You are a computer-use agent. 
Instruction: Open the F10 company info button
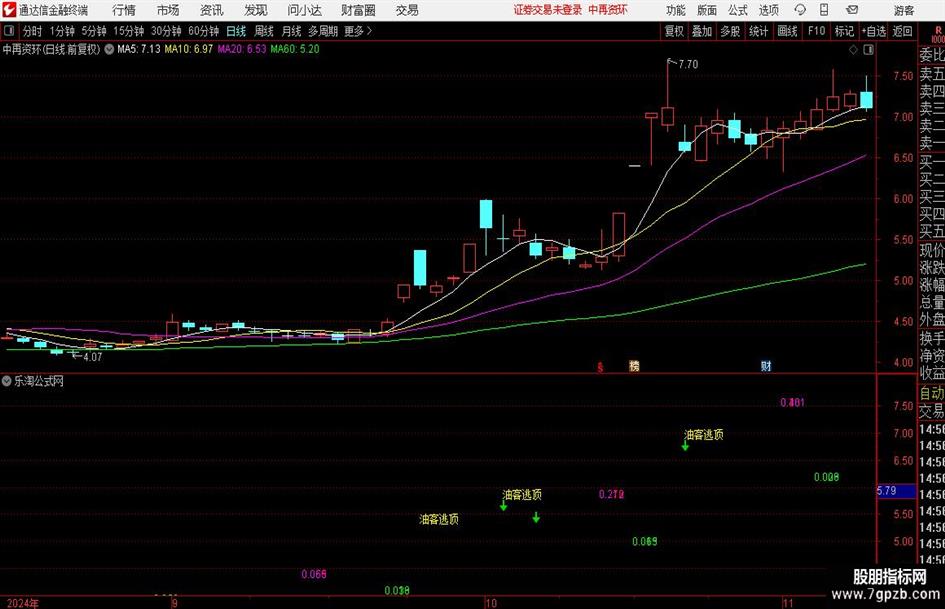coord(816,31)
